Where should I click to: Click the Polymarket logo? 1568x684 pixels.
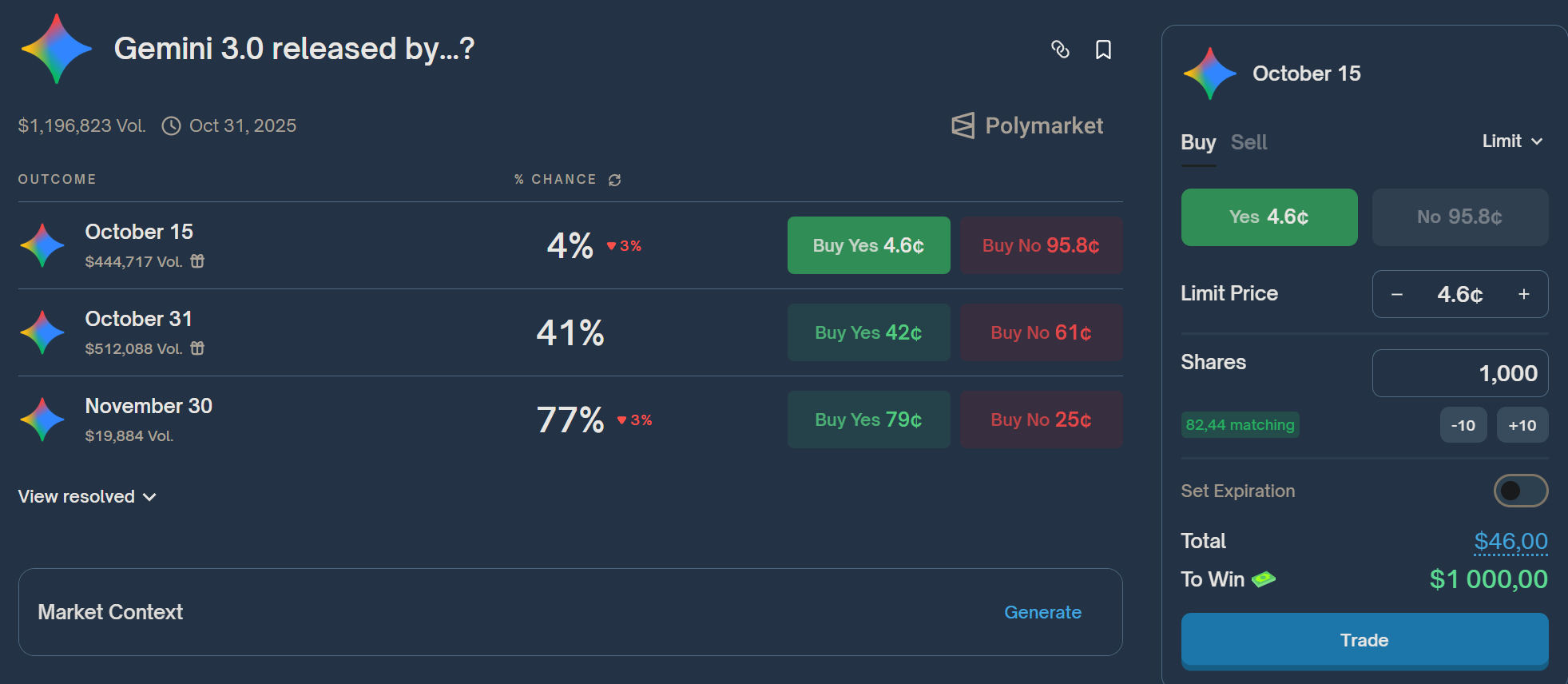point(1027,125)
